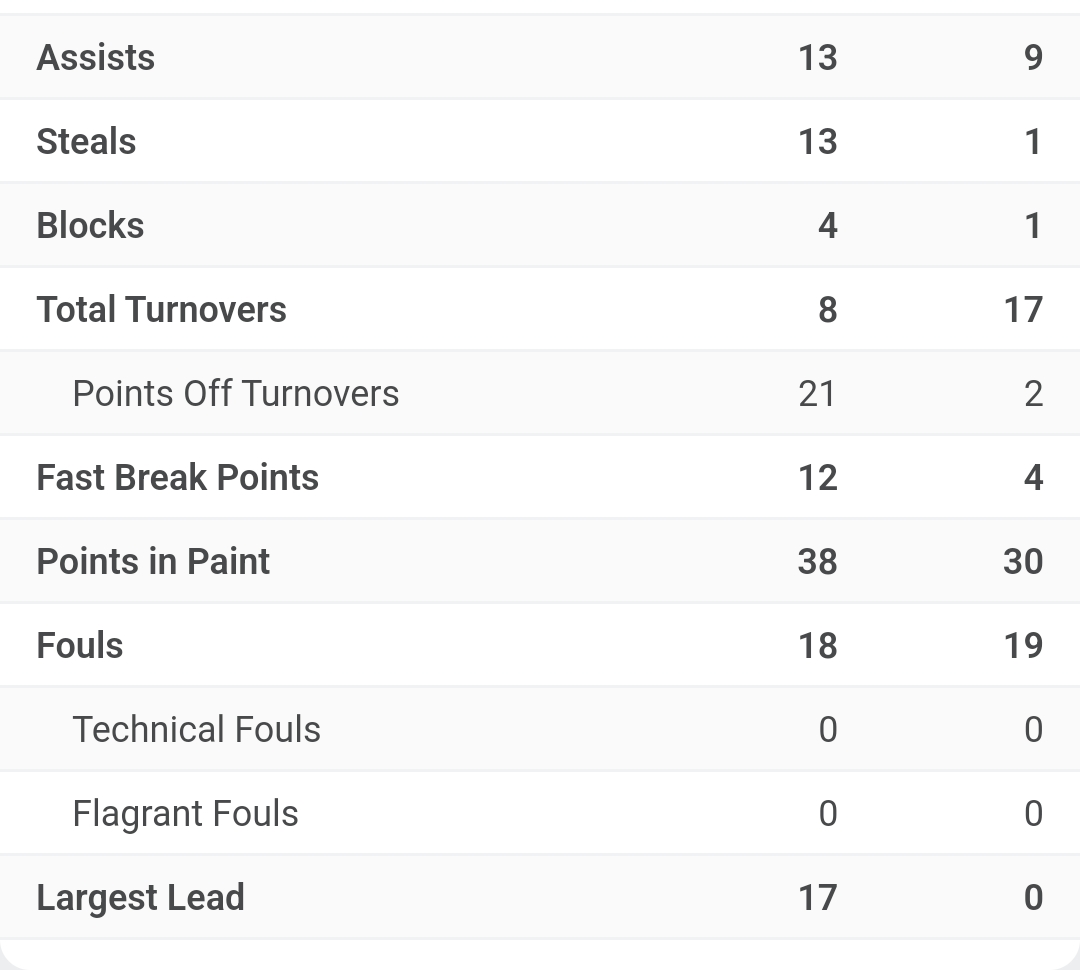
Task: Select the Technical Fouls sub-row
Action: pyautogui.click(x=540, y=730)
